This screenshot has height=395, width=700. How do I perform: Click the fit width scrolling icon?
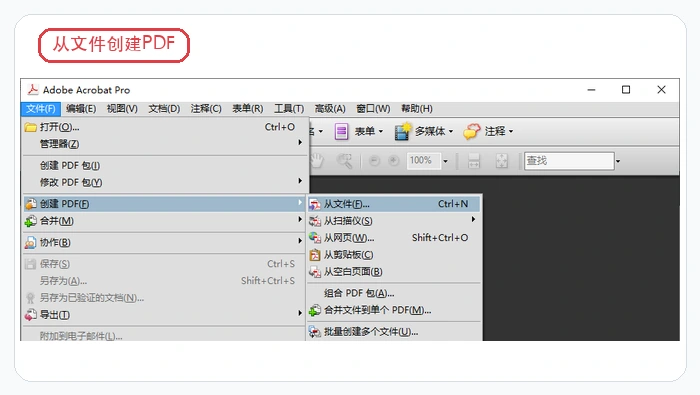(x=474, y=161)
